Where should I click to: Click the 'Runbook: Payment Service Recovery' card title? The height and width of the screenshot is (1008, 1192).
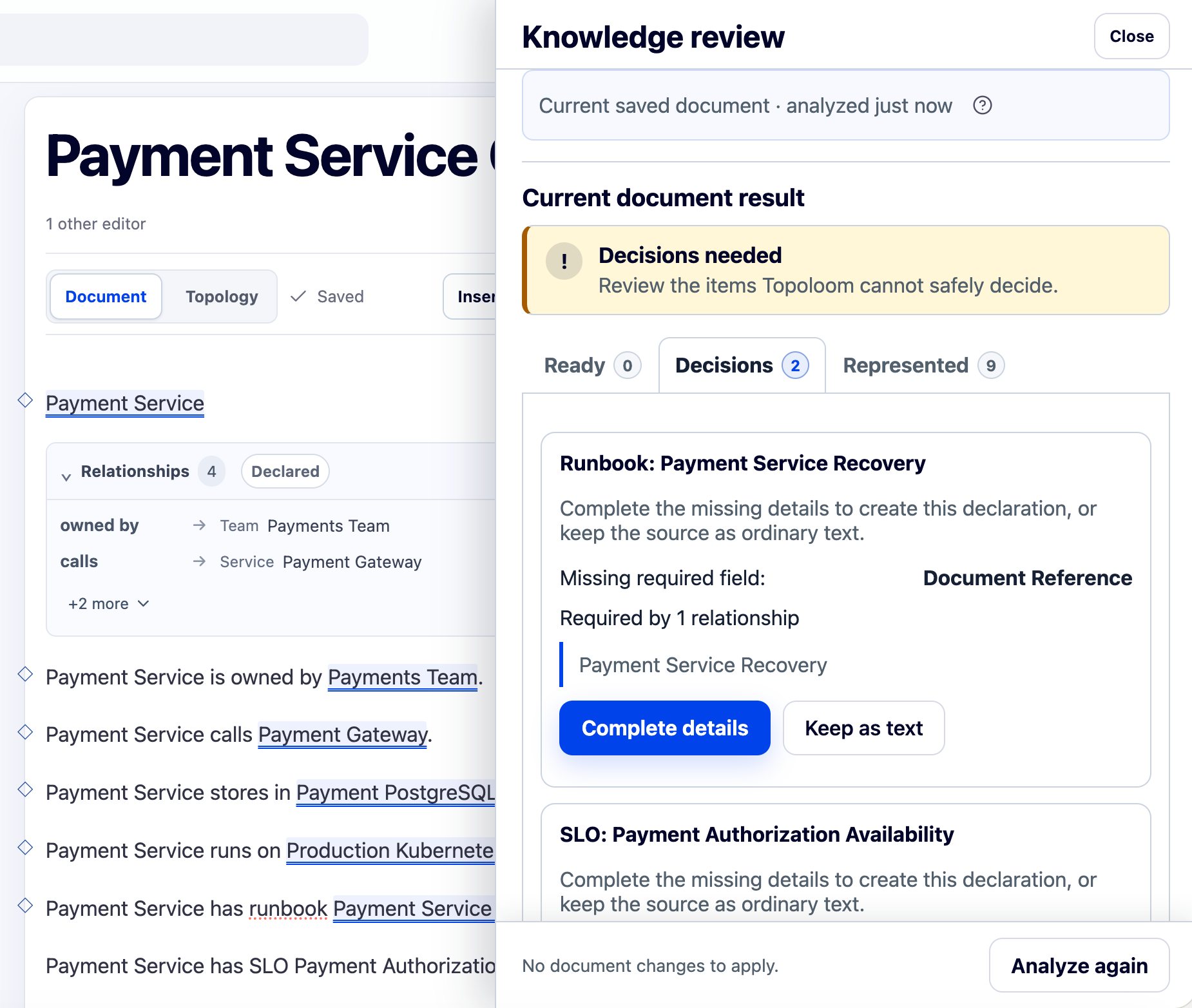click(742, 463)
